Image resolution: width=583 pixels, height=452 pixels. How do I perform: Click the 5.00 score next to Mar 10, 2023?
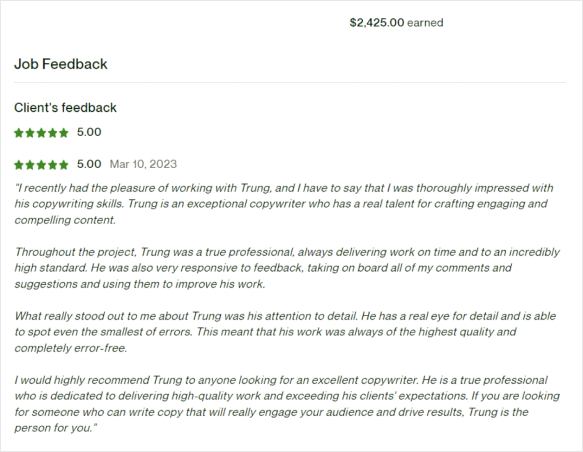pos(89,164)
